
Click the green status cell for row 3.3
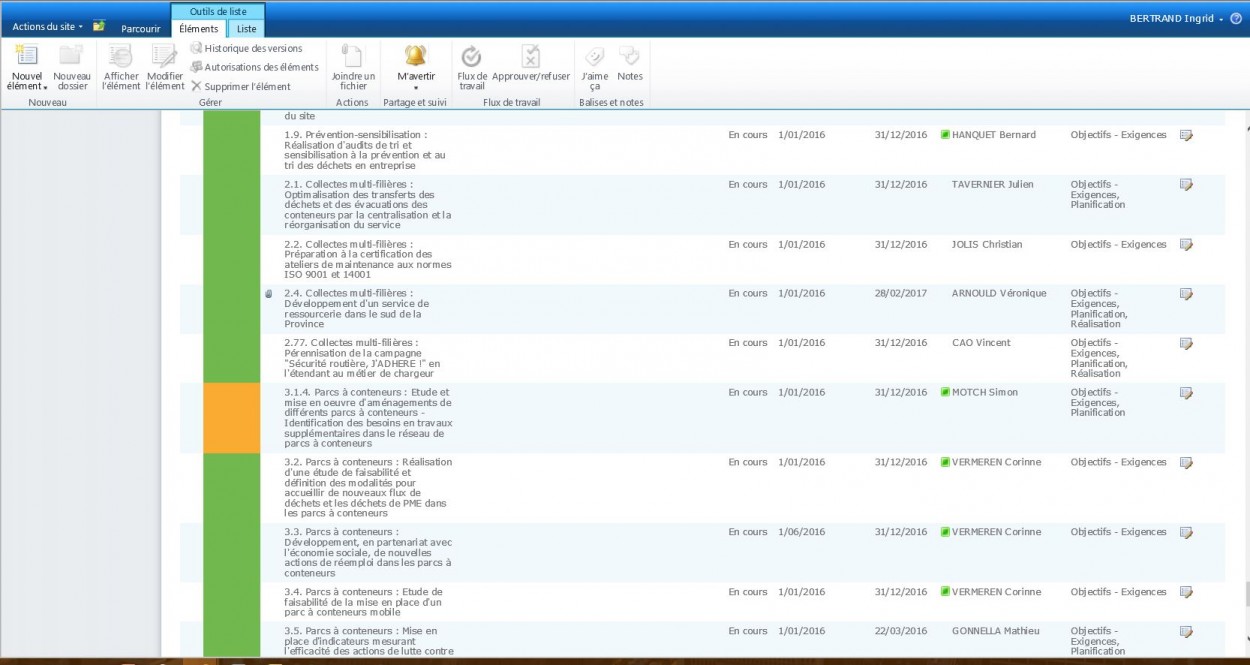click(232, 553)
